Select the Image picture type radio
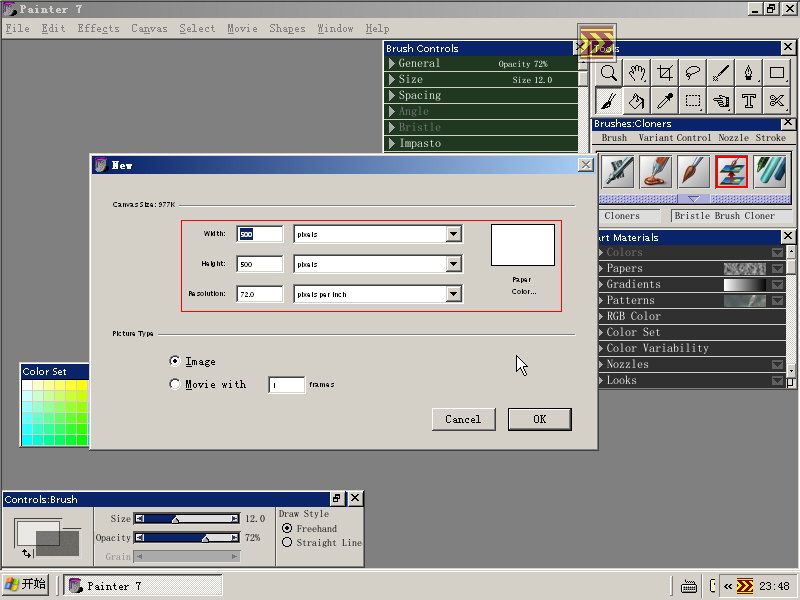The width and height of the screenshot is (800, 600). [175, 361]
